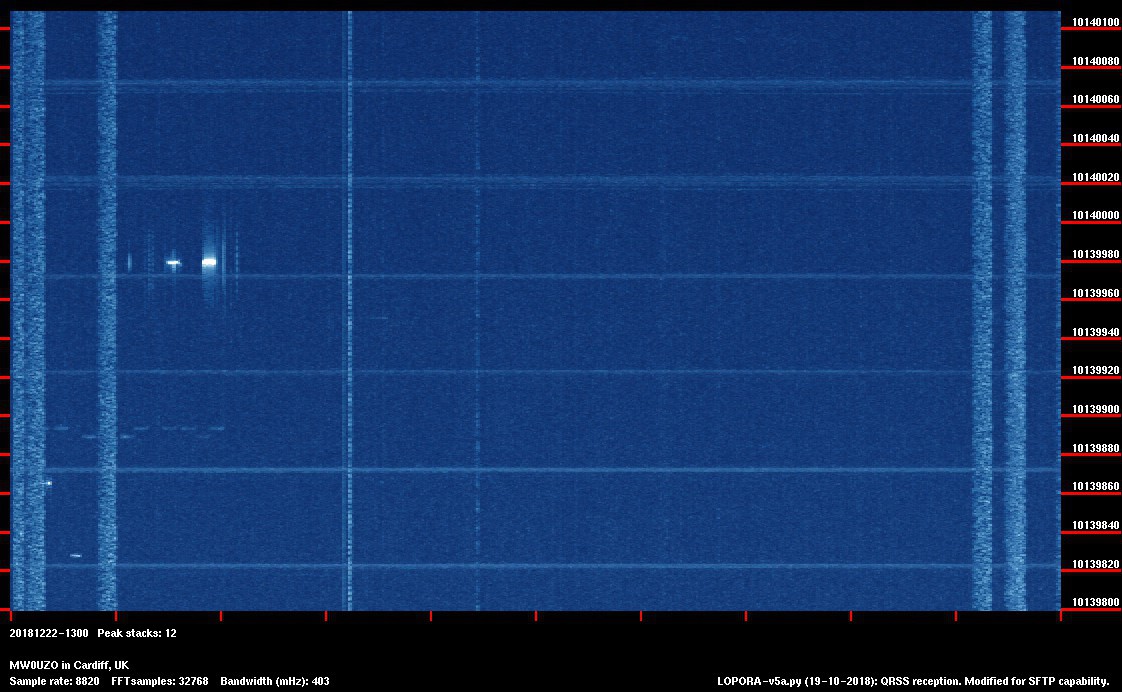Click the 'Peak stacks: 12' text
The image size is (1122, 692).
[137, 633]
